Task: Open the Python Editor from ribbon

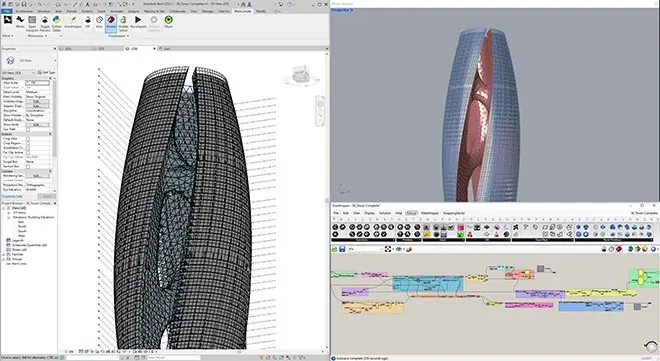Action: tap(56, 23)
